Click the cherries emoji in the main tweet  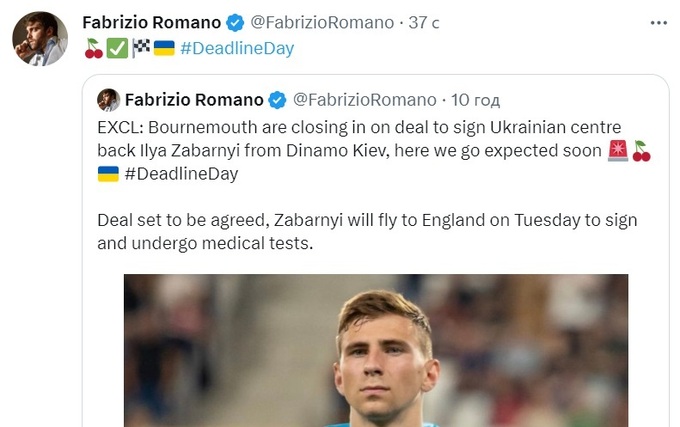point(93,48)
